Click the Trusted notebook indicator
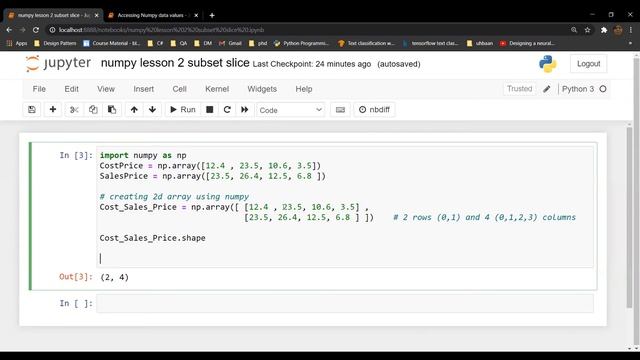This screenshot has height=360, width=640. [x=520, y=89]
